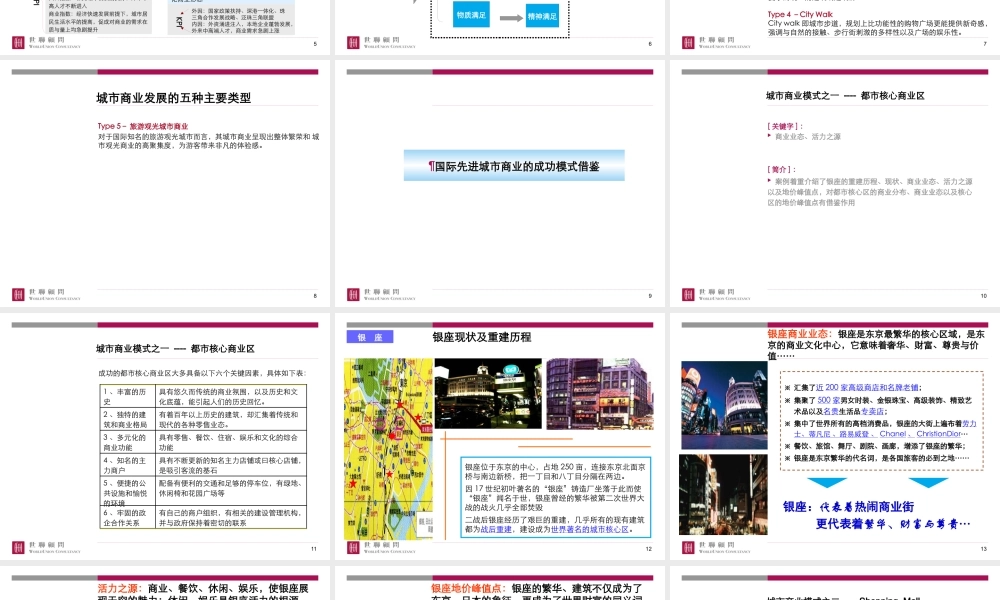Viewport: 1000px width, 600px height.
Task: Select slide starting with 活力之源
Action: (165, 583)
